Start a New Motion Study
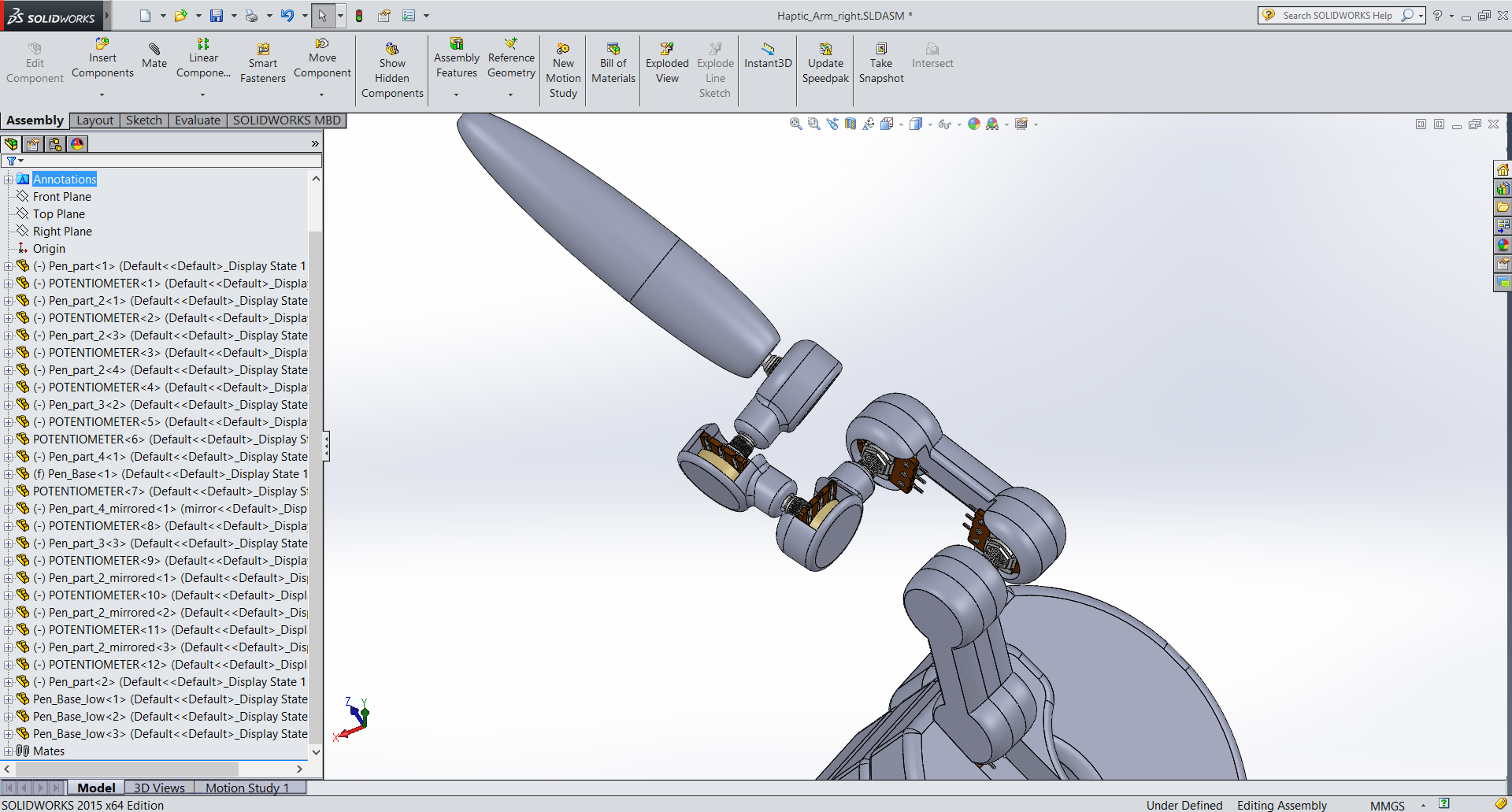Image resolution: width=1512 pixels, height=812 pixels. [x=563, y=71]
